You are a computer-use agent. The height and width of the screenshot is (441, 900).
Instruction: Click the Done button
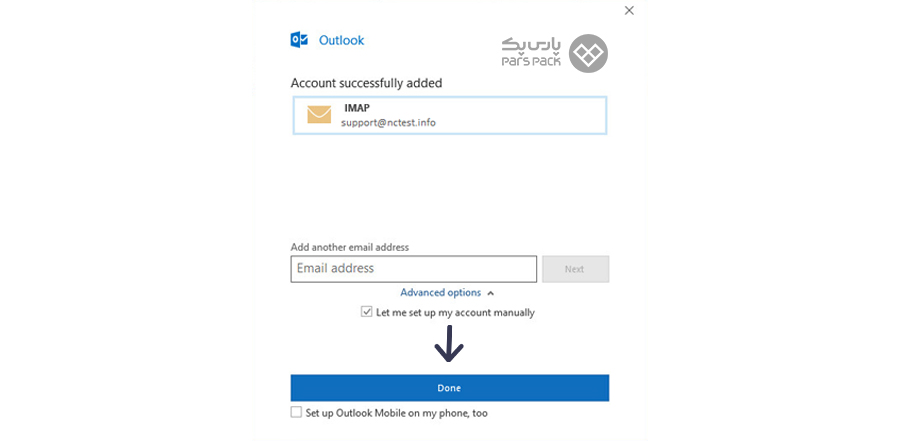pyautogui.click(x=449, y=388)
